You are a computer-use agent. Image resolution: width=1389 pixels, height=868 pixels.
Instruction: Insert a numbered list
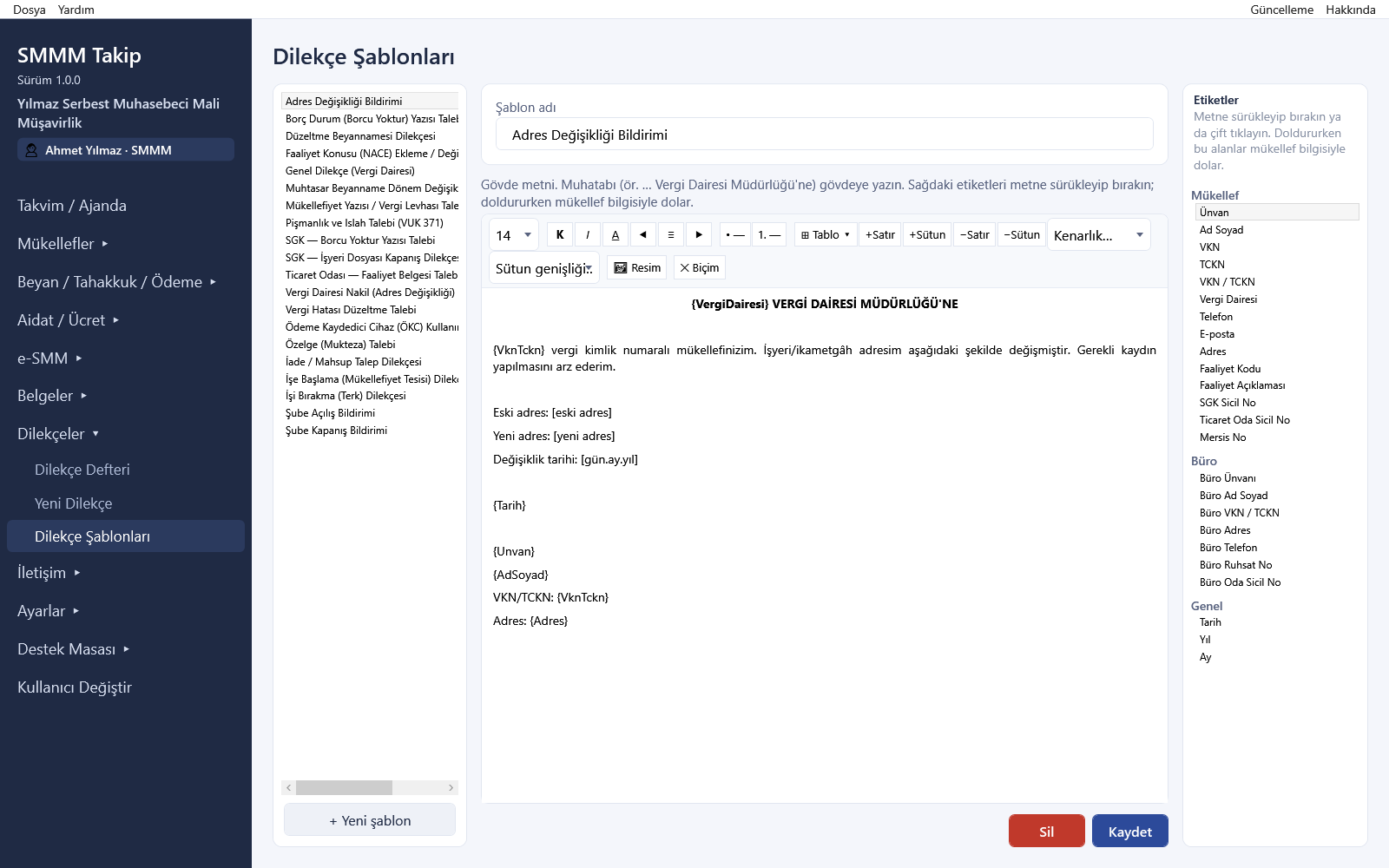[769, 234]
